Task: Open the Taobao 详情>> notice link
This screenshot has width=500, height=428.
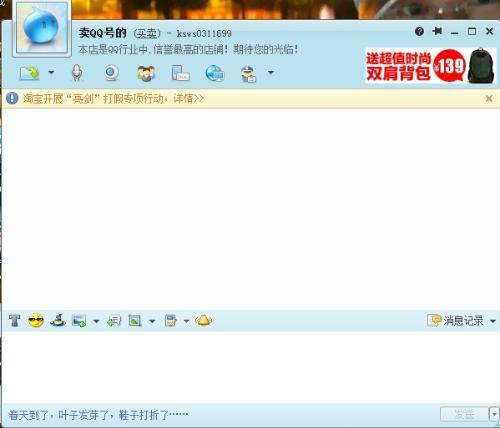Action: pyautogui.click(x=188, y=99)
